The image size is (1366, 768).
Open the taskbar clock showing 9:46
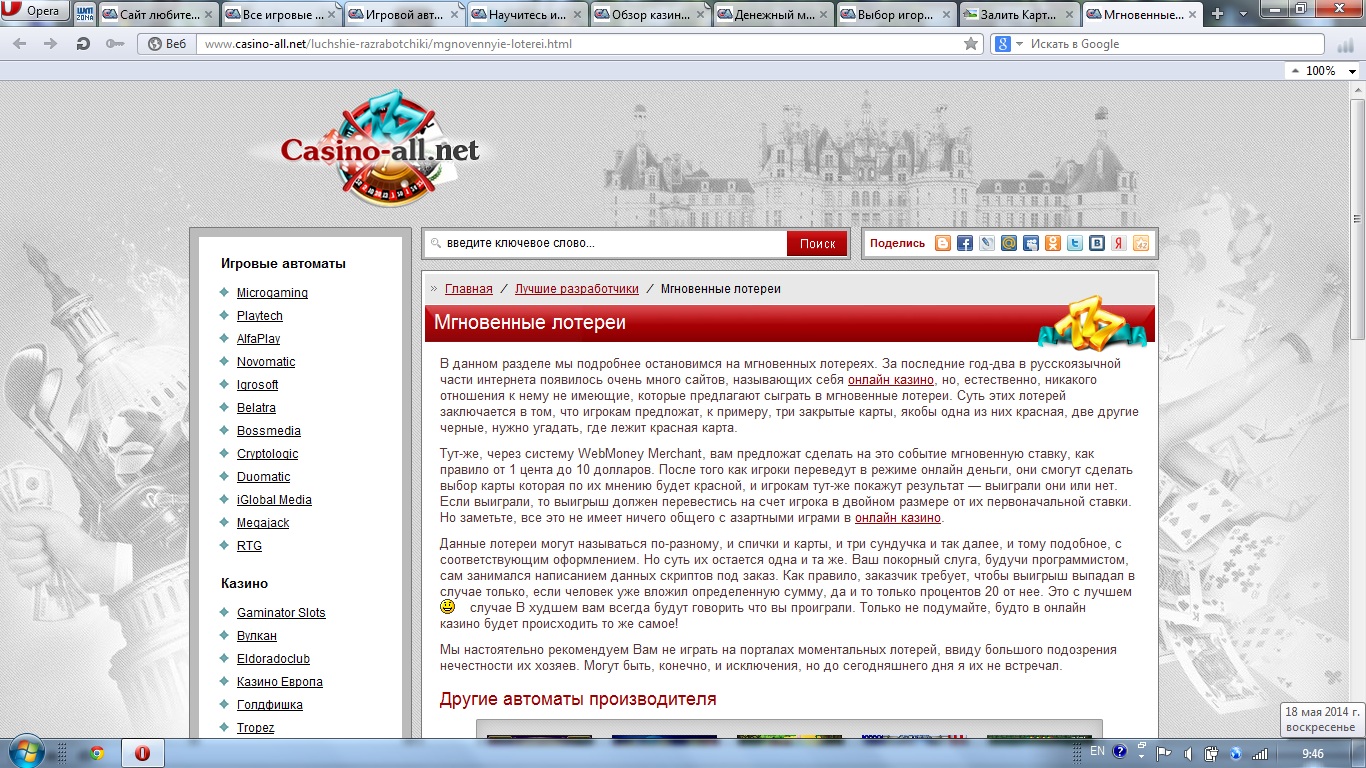coord(1313,753)
